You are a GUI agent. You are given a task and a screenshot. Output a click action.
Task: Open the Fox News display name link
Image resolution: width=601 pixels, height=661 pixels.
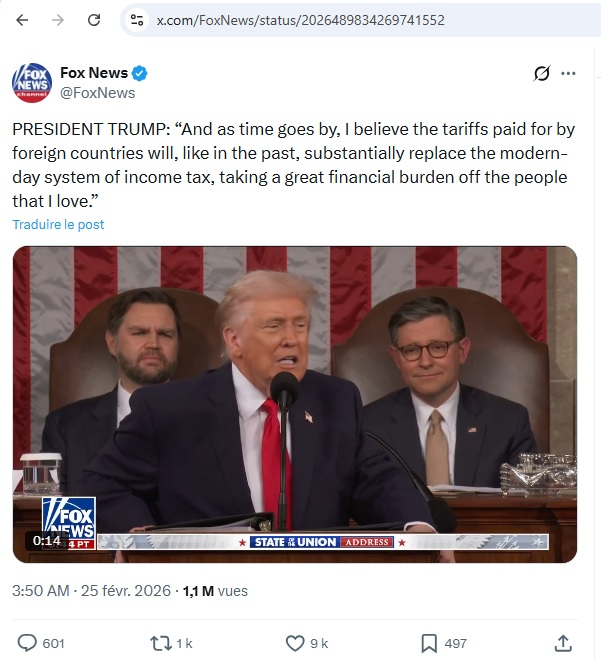(94, 73)
